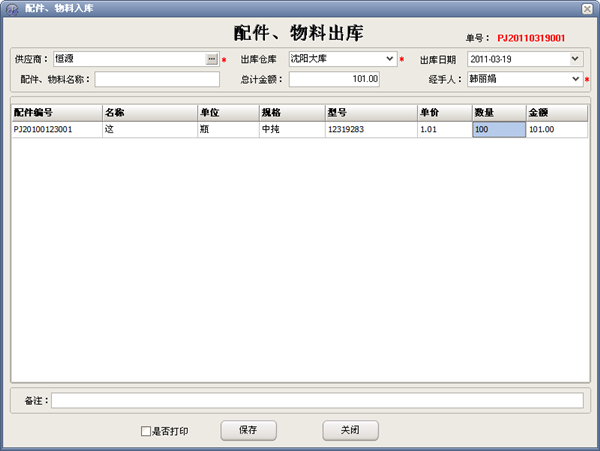
Task: Click the 关闭 button
Action: pos(350,430)
